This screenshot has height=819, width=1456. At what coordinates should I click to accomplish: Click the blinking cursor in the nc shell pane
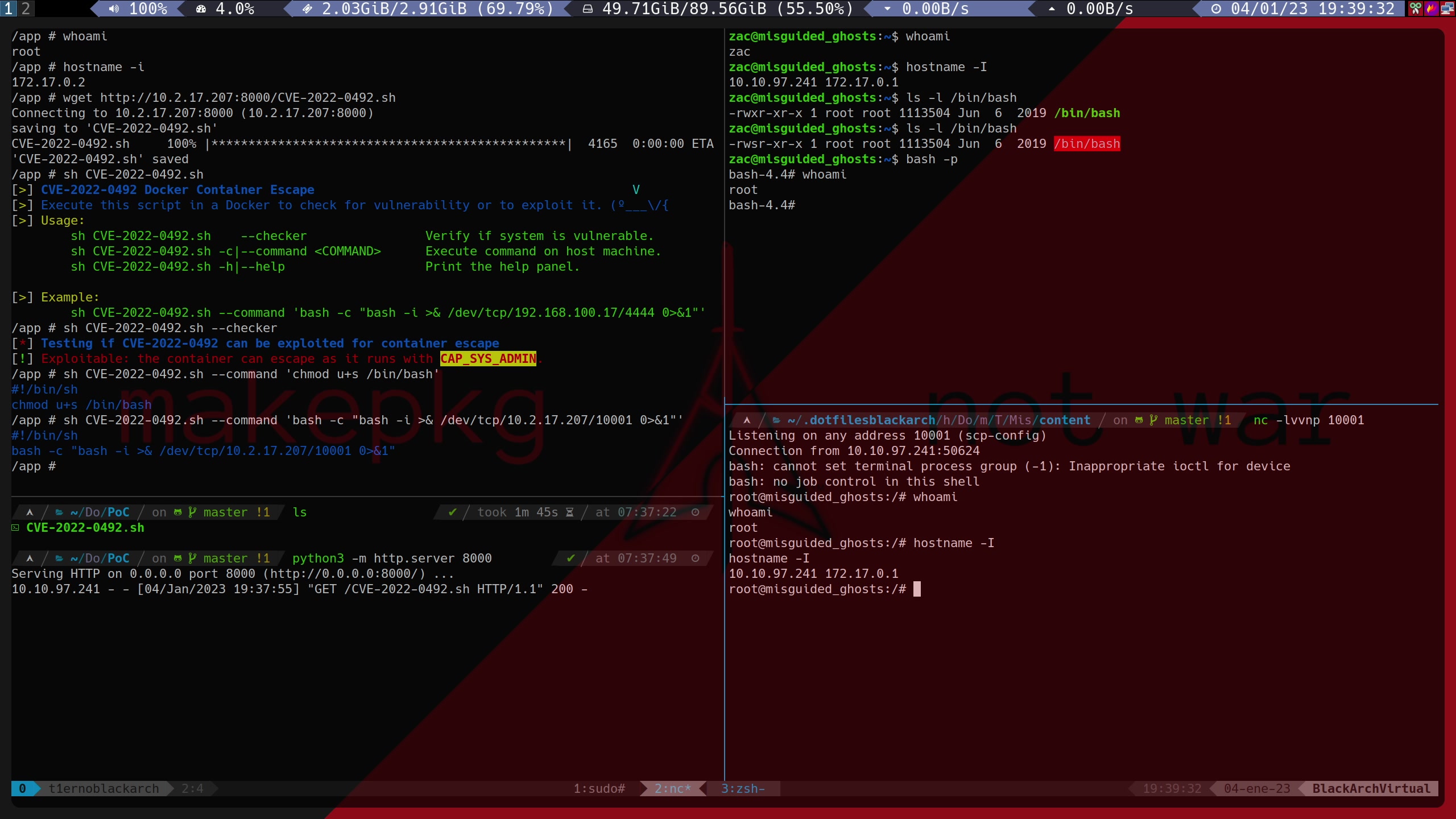coord(916,589)
